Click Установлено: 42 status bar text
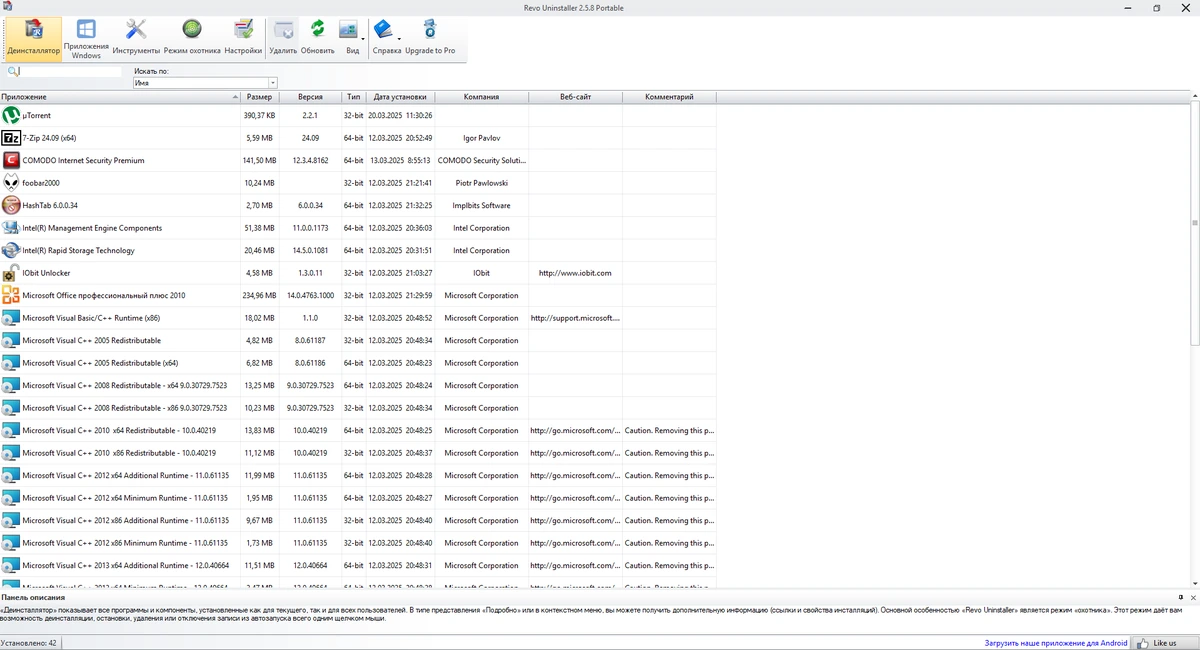Screen dimensions: 1200x650 [29, 643]
